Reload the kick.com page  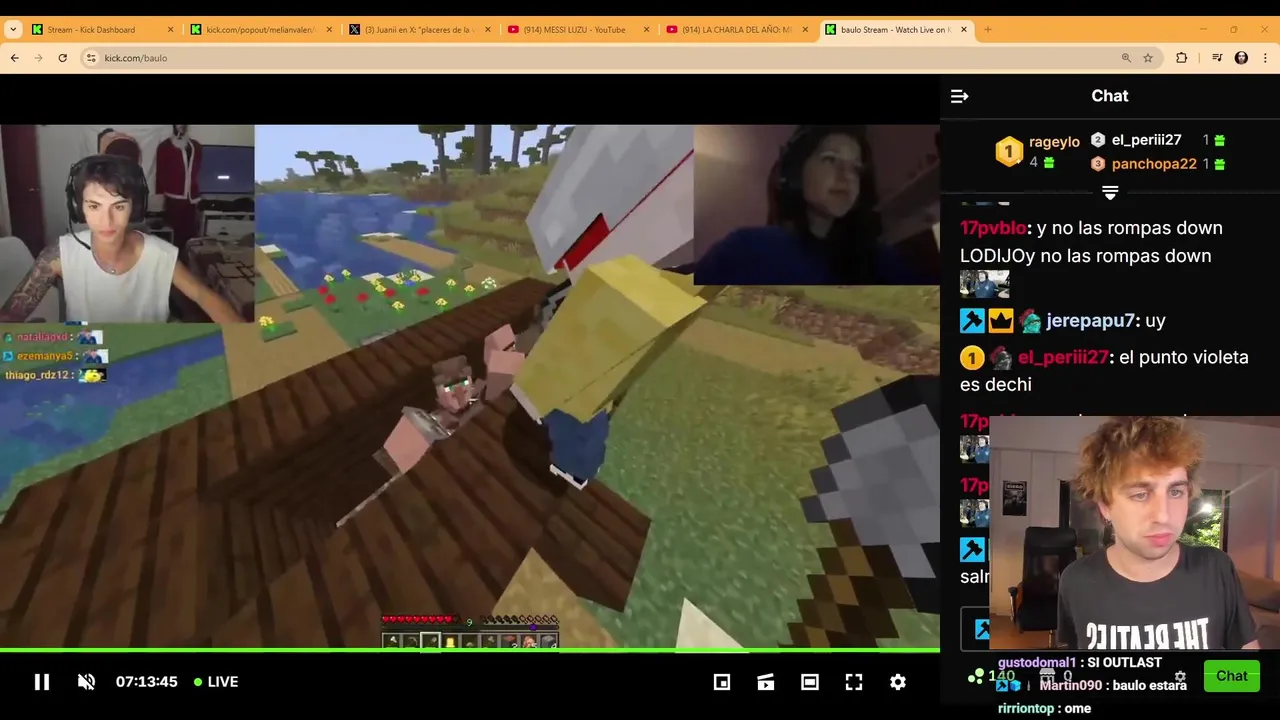(63, 58)
